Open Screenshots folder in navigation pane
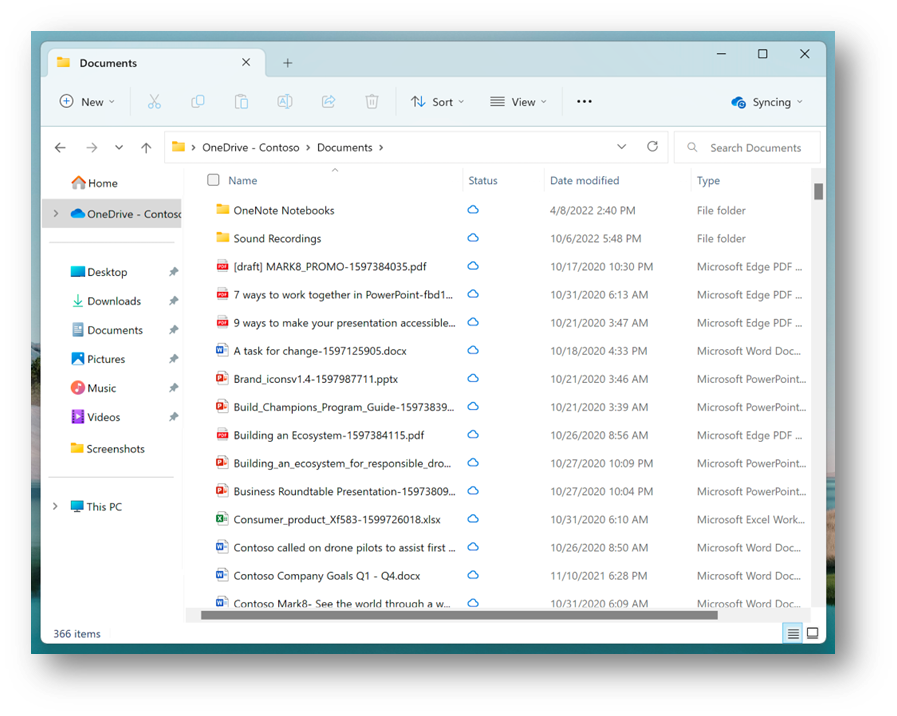The height and width of the screenshot is (716, 897). tap(108, 448)
